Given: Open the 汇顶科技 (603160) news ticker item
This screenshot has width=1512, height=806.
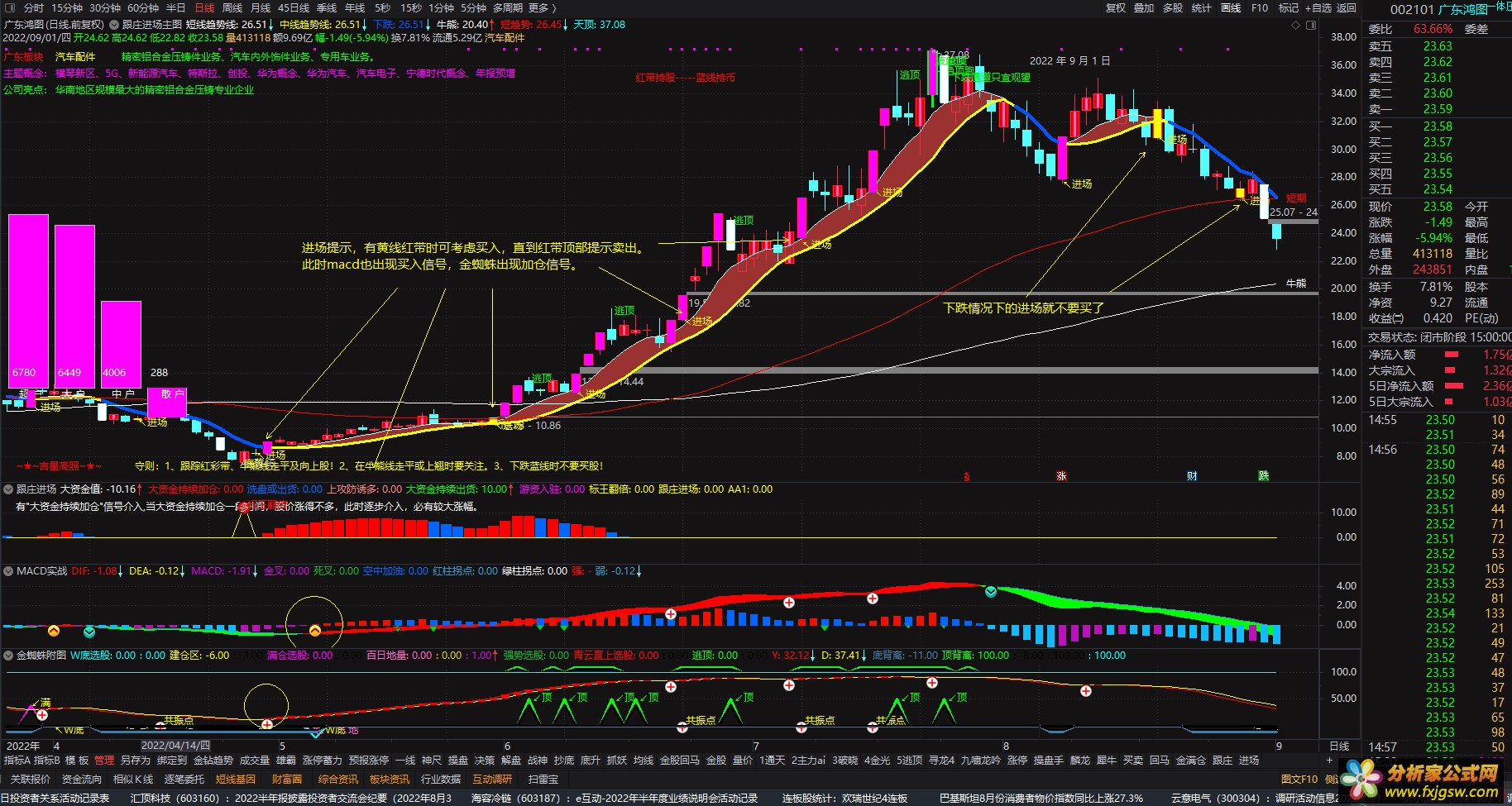Looking at the screenshot, I should pos(292,798).
